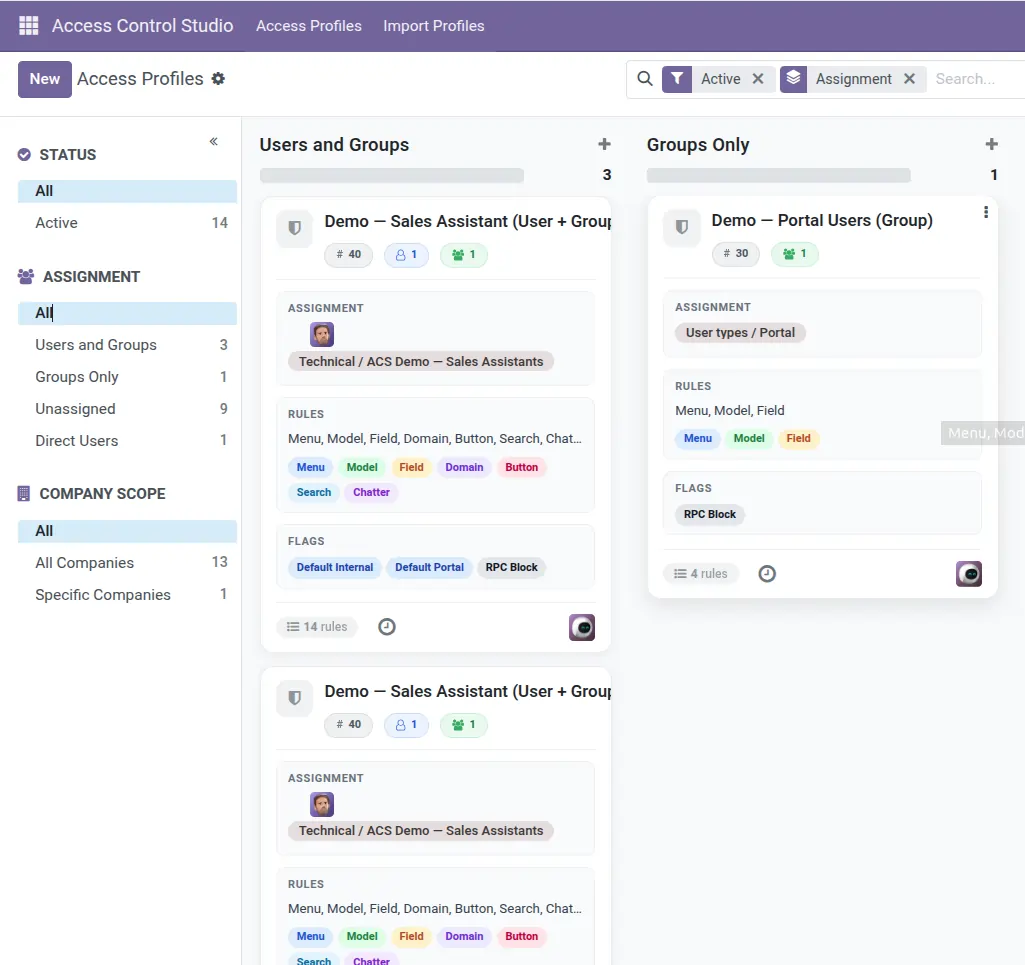This screenshot has width=1025, height=965.
Task: Collapse the filter sidebar with double-chevron
Action: (214, 141)
